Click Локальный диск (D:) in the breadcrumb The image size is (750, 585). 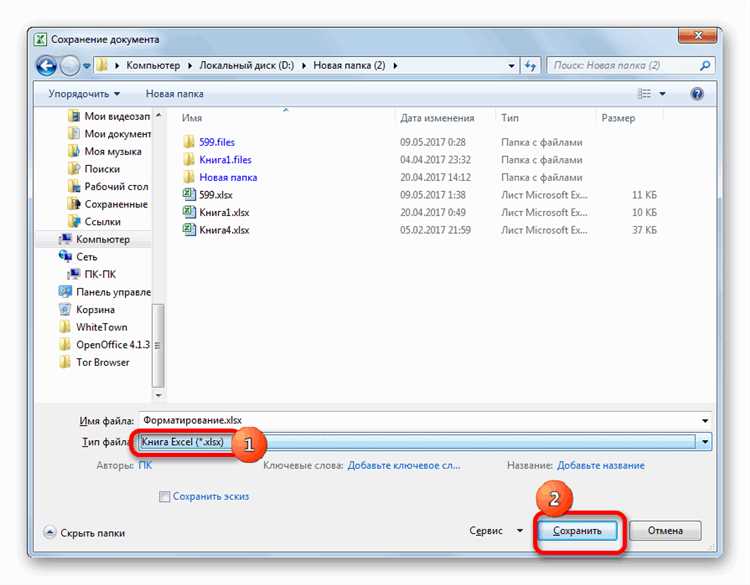[x=247, y=66]
